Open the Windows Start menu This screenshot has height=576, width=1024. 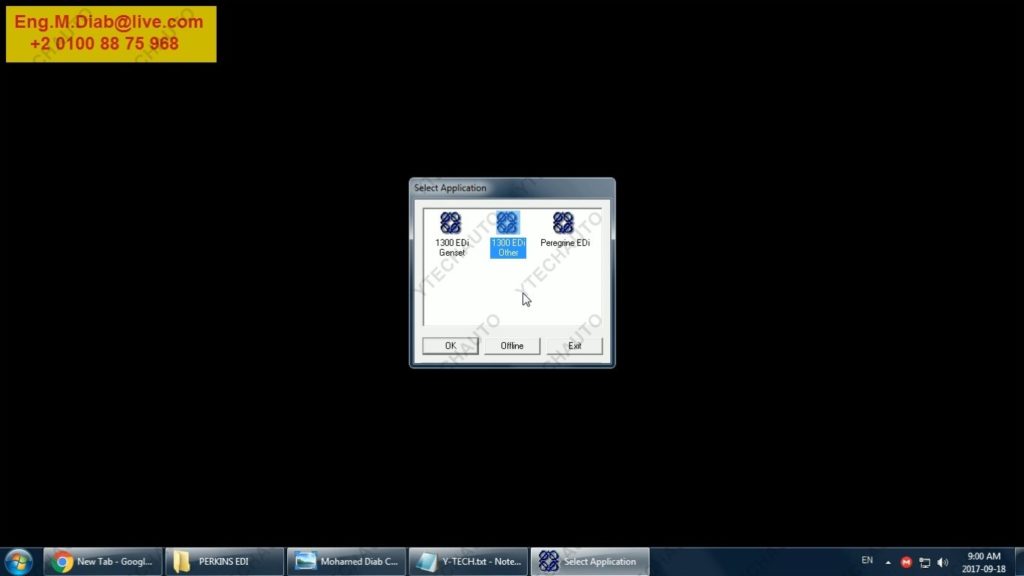tap(18, 561)
